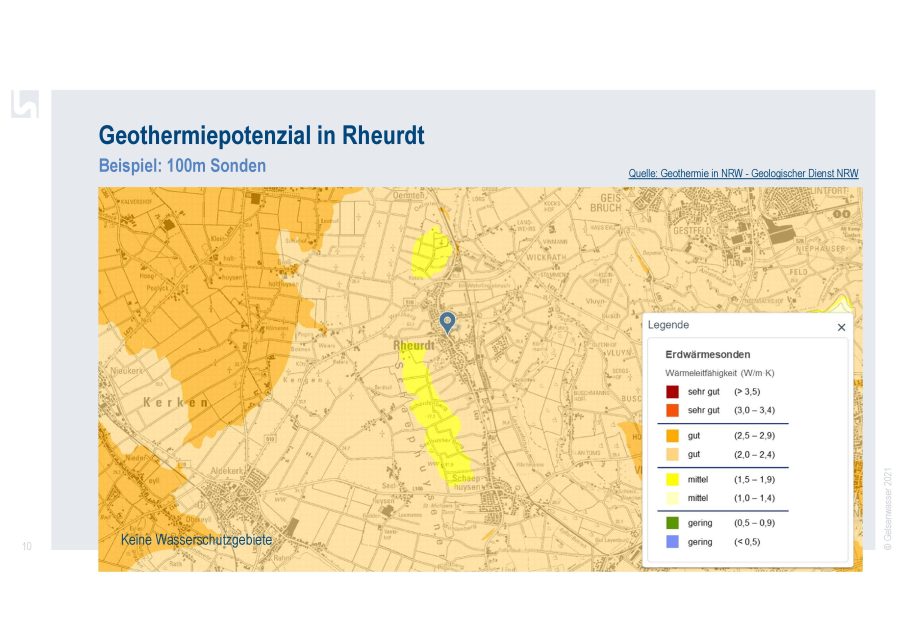
Task: Click the 'Rheurdt' town label on the map
Action: tap(414, 345)
